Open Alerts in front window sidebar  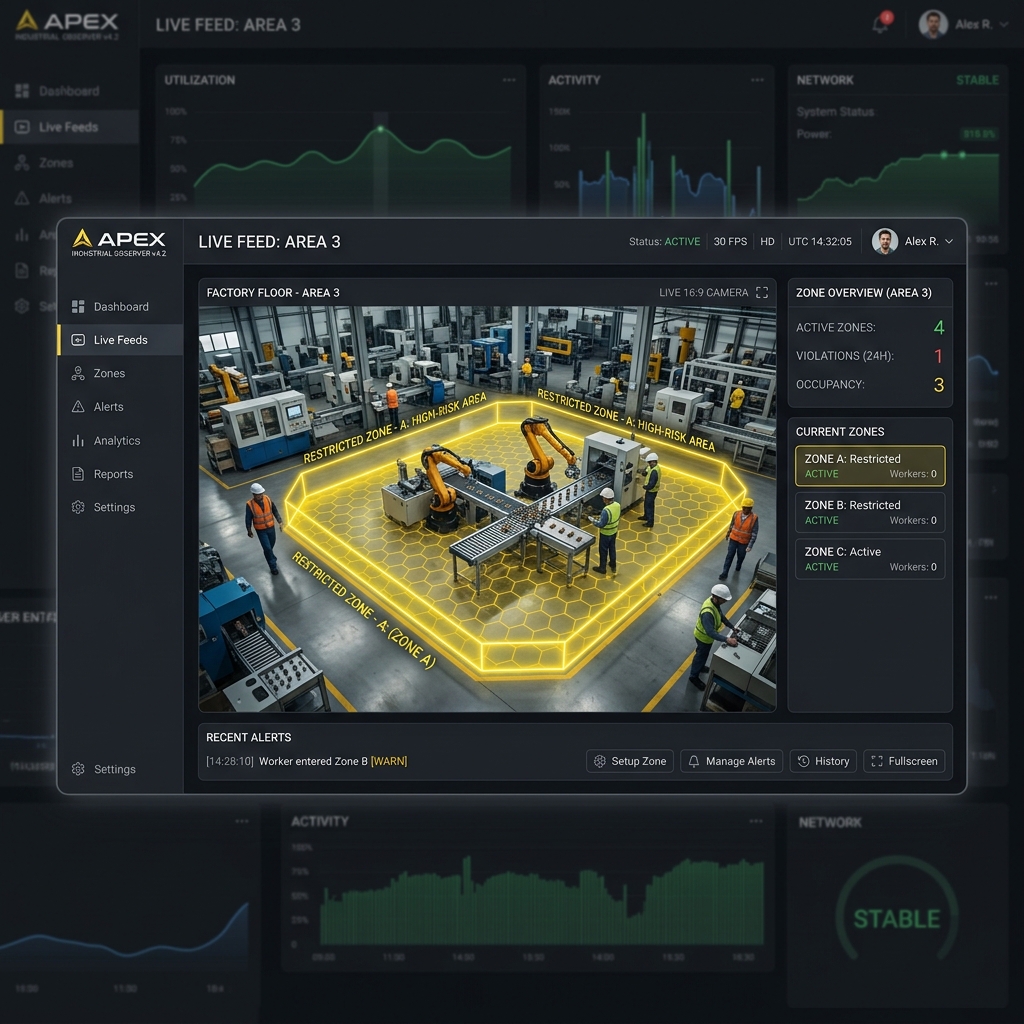click(x=120, y=406)
